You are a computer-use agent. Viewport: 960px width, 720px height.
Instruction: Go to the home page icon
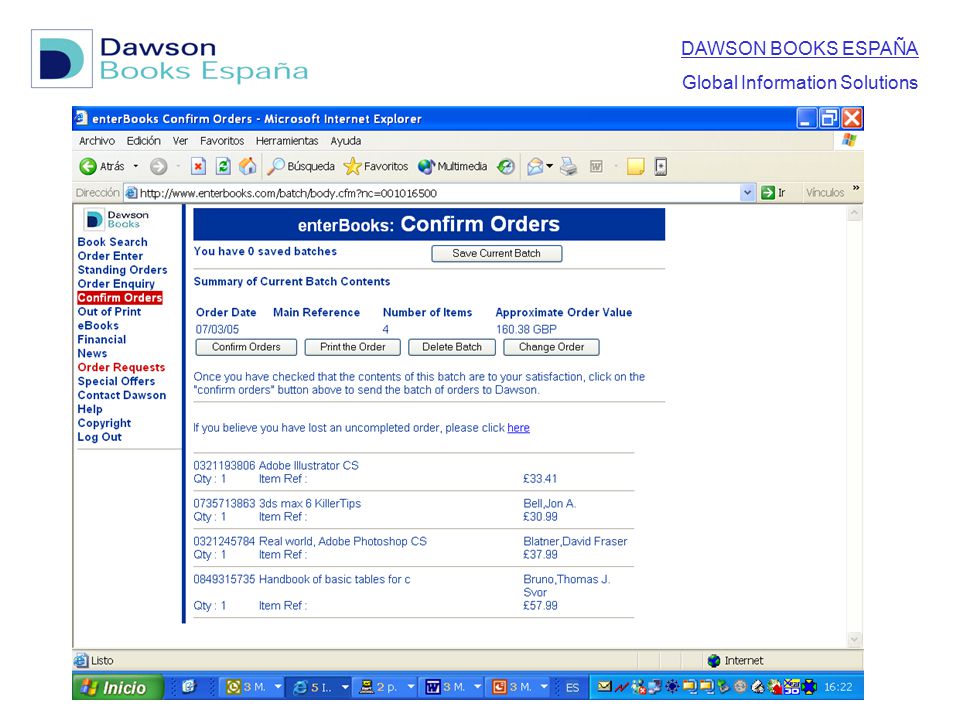pyautogui.click(x=247, y=166)
